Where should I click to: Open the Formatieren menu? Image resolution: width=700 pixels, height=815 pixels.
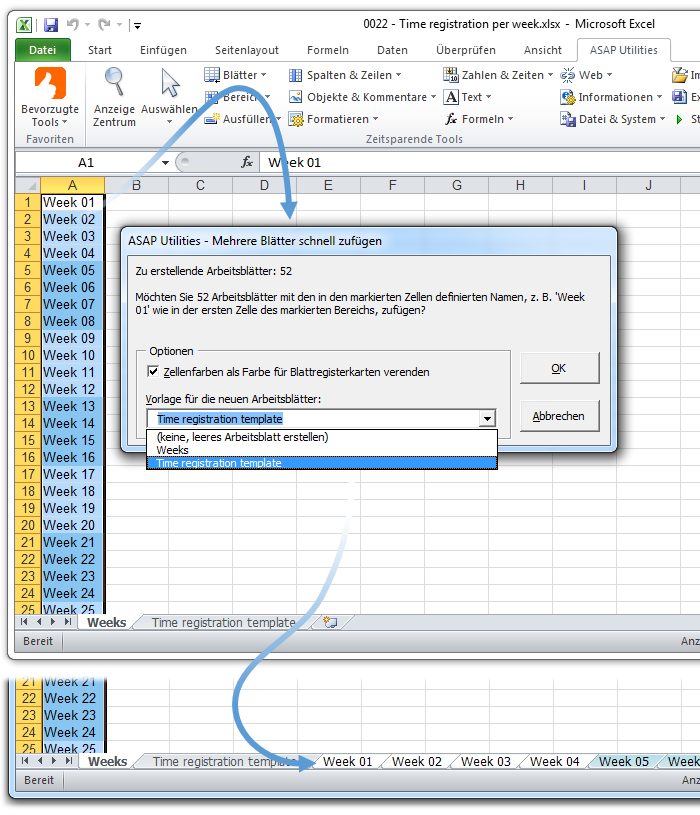pyautogui.click(x=333, y=120)
